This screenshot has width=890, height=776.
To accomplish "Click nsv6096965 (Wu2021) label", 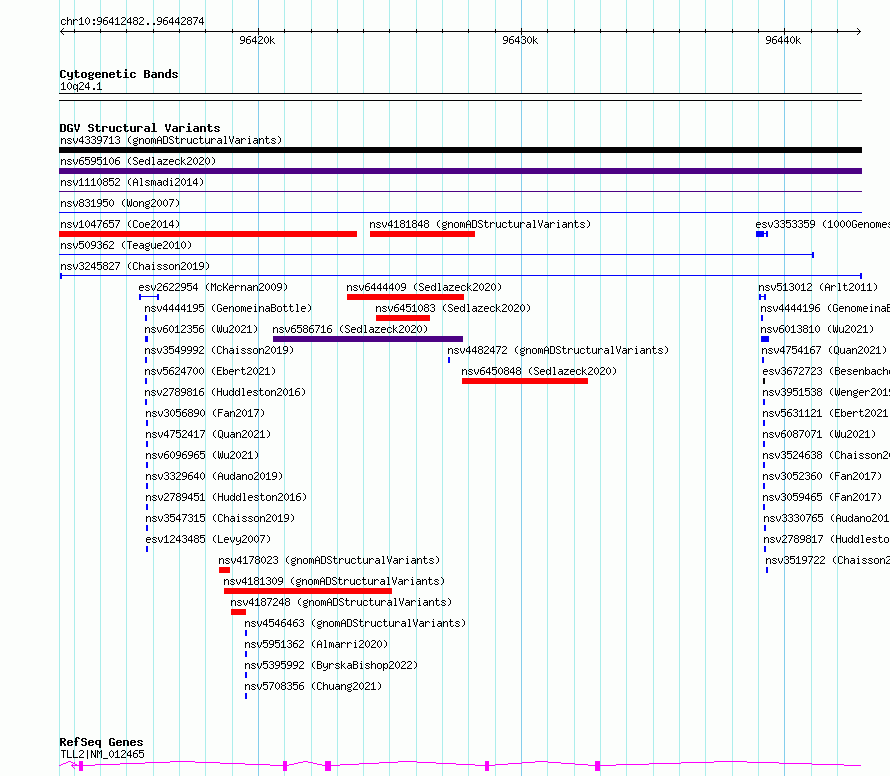I will (202, 455).
